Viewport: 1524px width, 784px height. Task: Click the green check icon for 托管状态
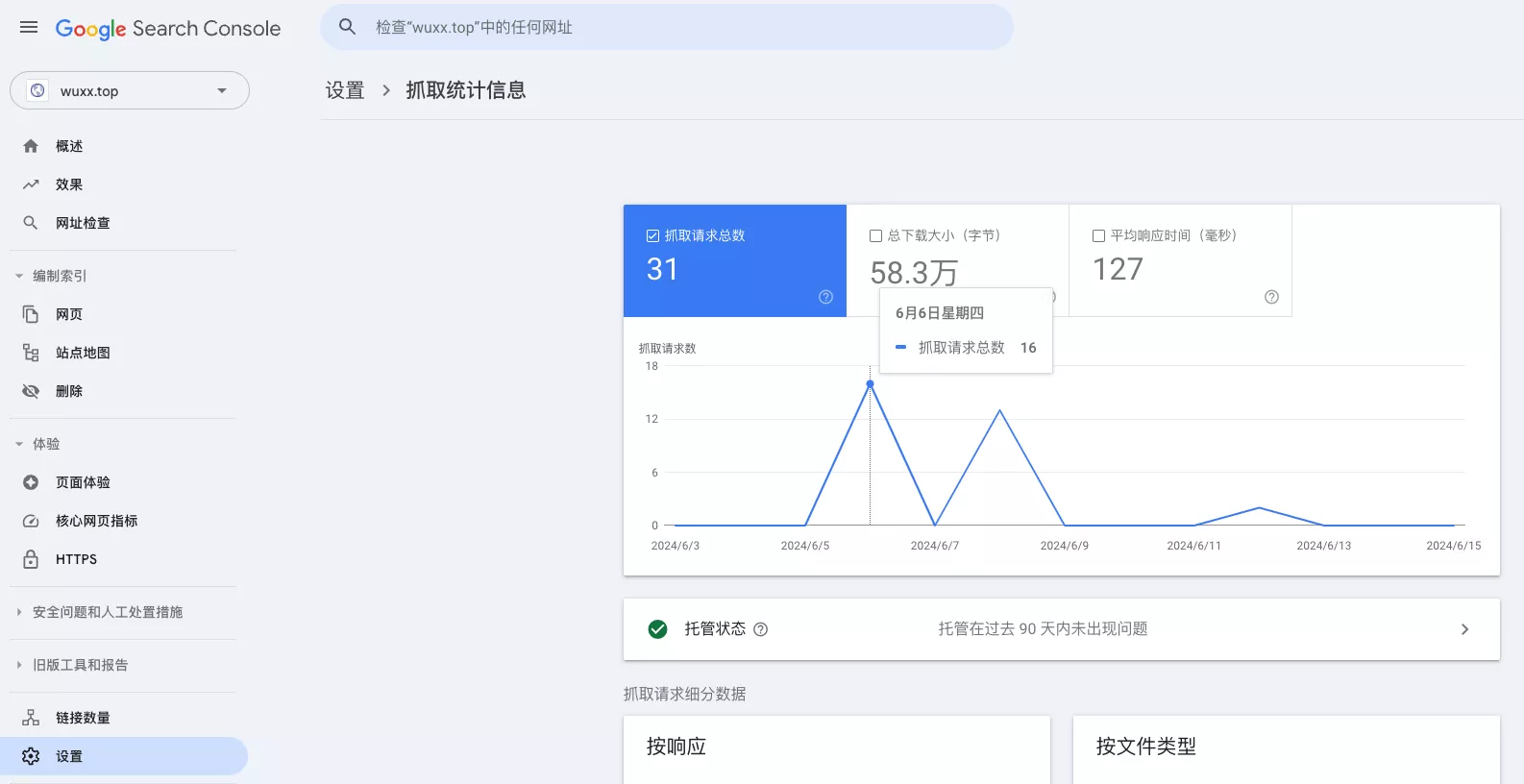[657, 629]
